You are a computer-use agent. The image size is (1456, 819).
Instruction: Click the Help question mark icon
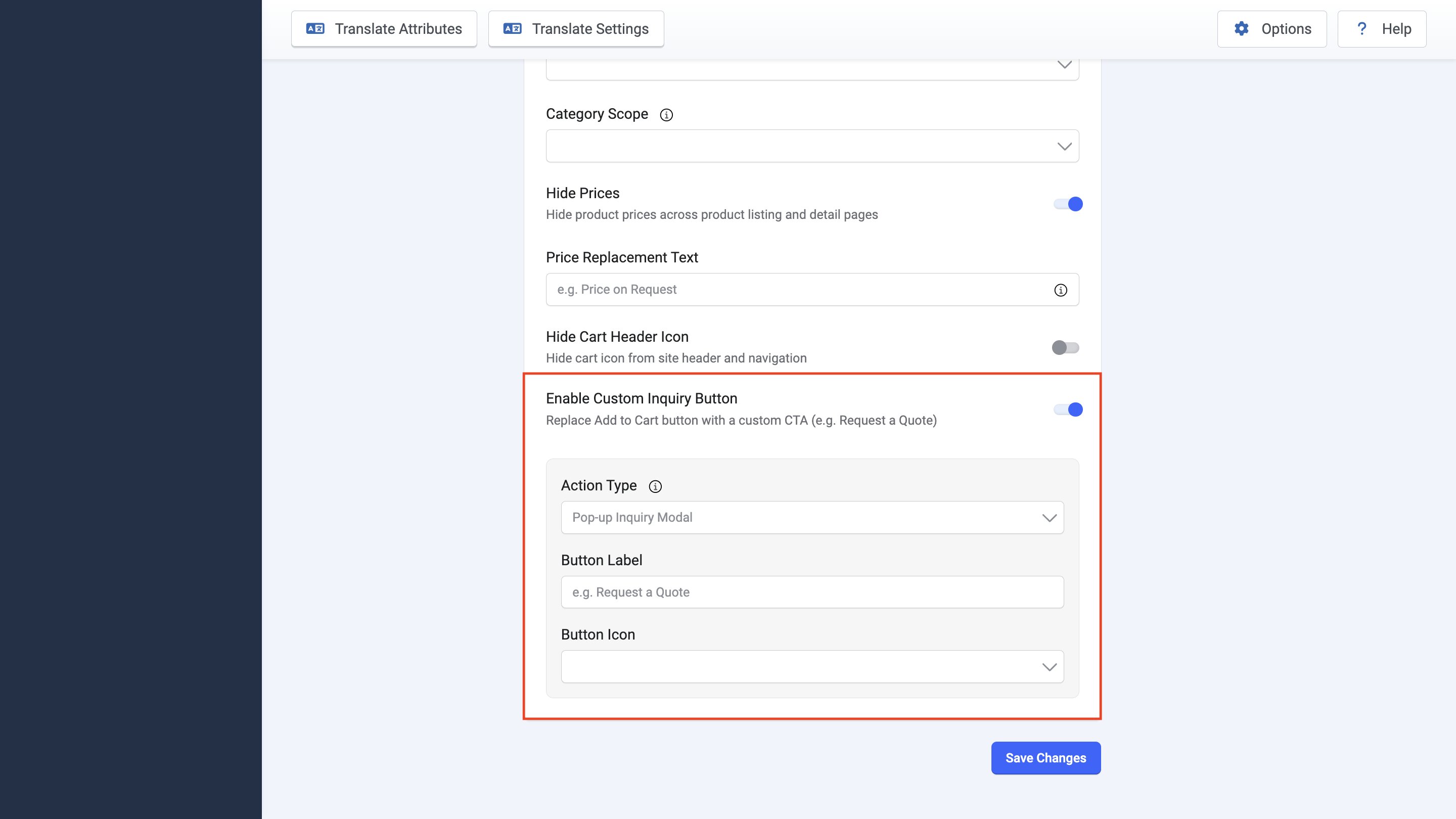pos(1361,29)
